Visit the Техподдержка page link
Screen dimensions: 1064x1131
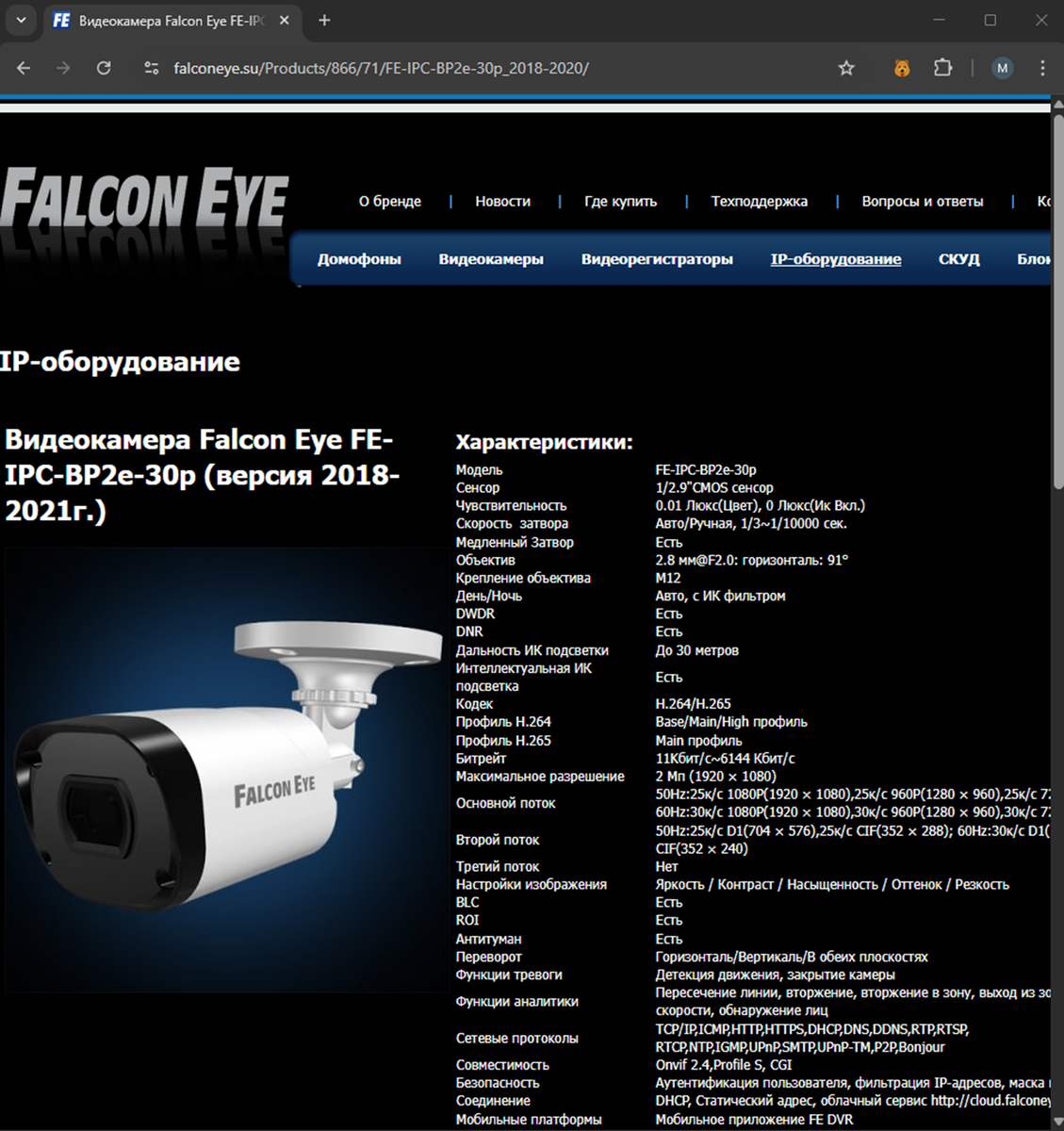[760, 201]
